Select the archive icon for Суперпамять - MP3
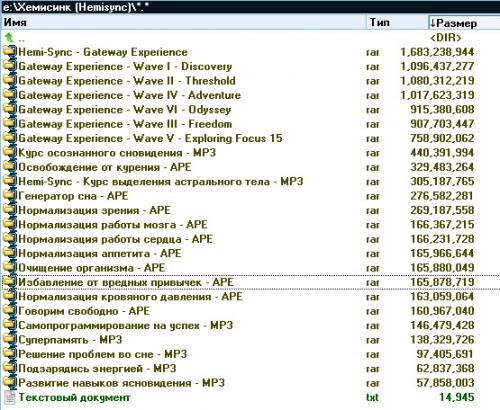Viewport: 500px width, 410px height. point(9,340)
